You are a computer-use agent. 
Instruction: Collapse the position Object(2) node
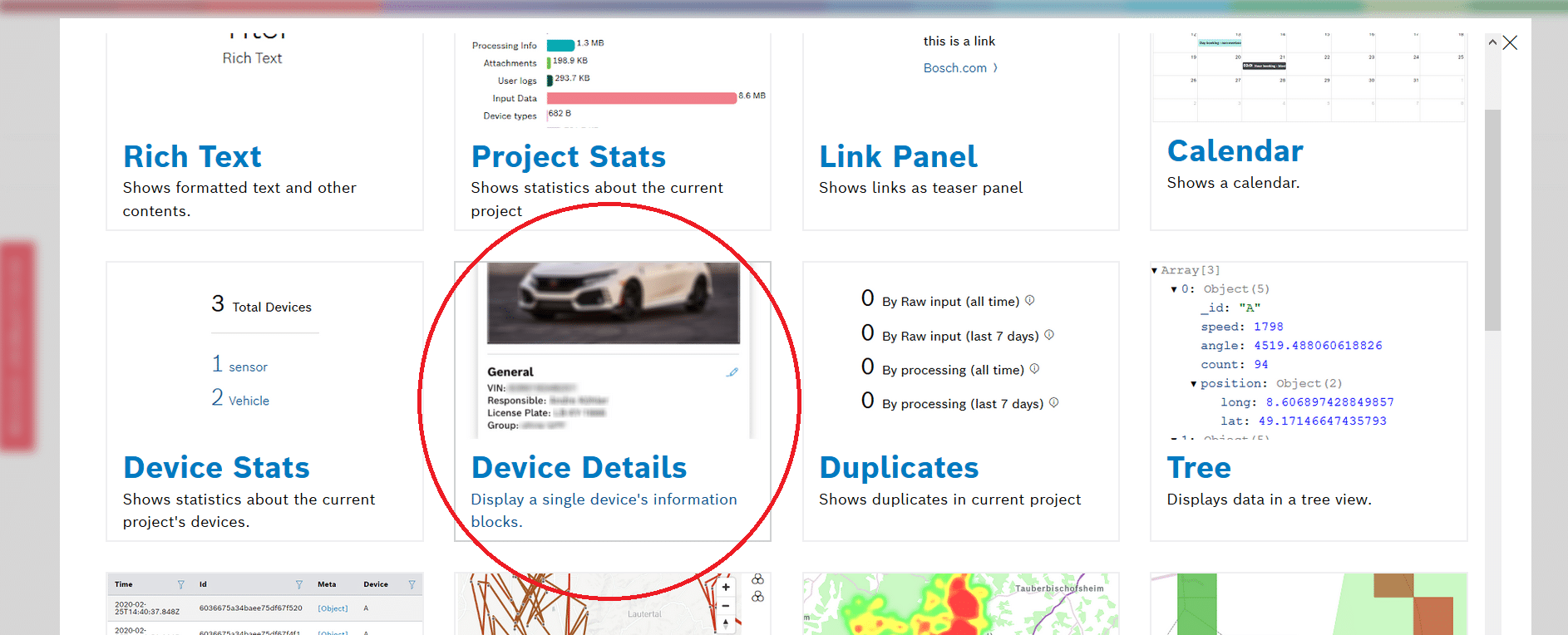(1193, 384)
